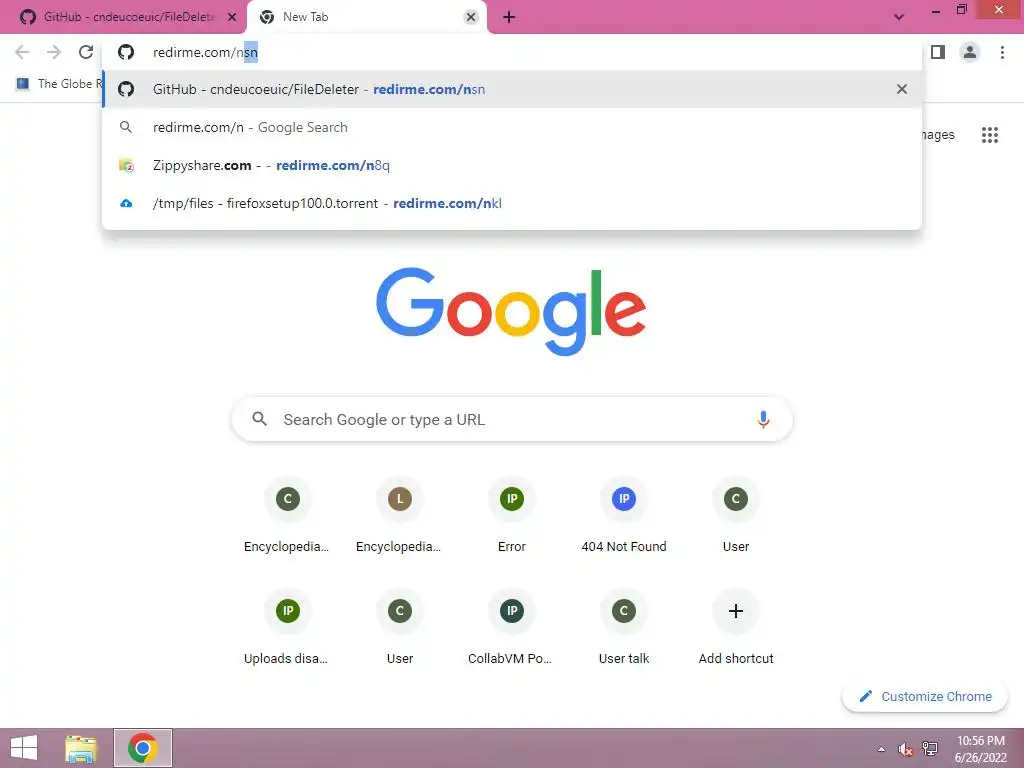Click the Chrome taskbar icon
The width and height of the screenshot is (1024, 768).
[143, 748]
